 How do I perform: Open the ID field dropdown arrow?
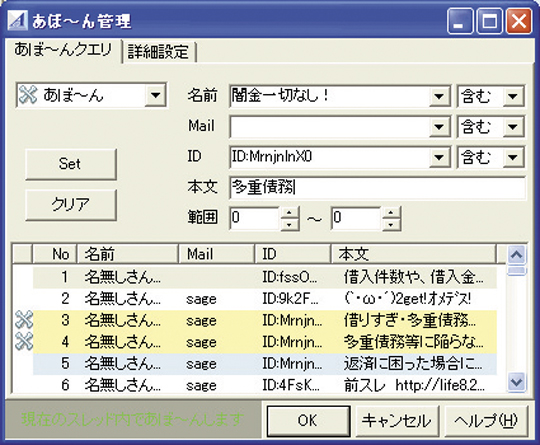(x=439, y=157)
